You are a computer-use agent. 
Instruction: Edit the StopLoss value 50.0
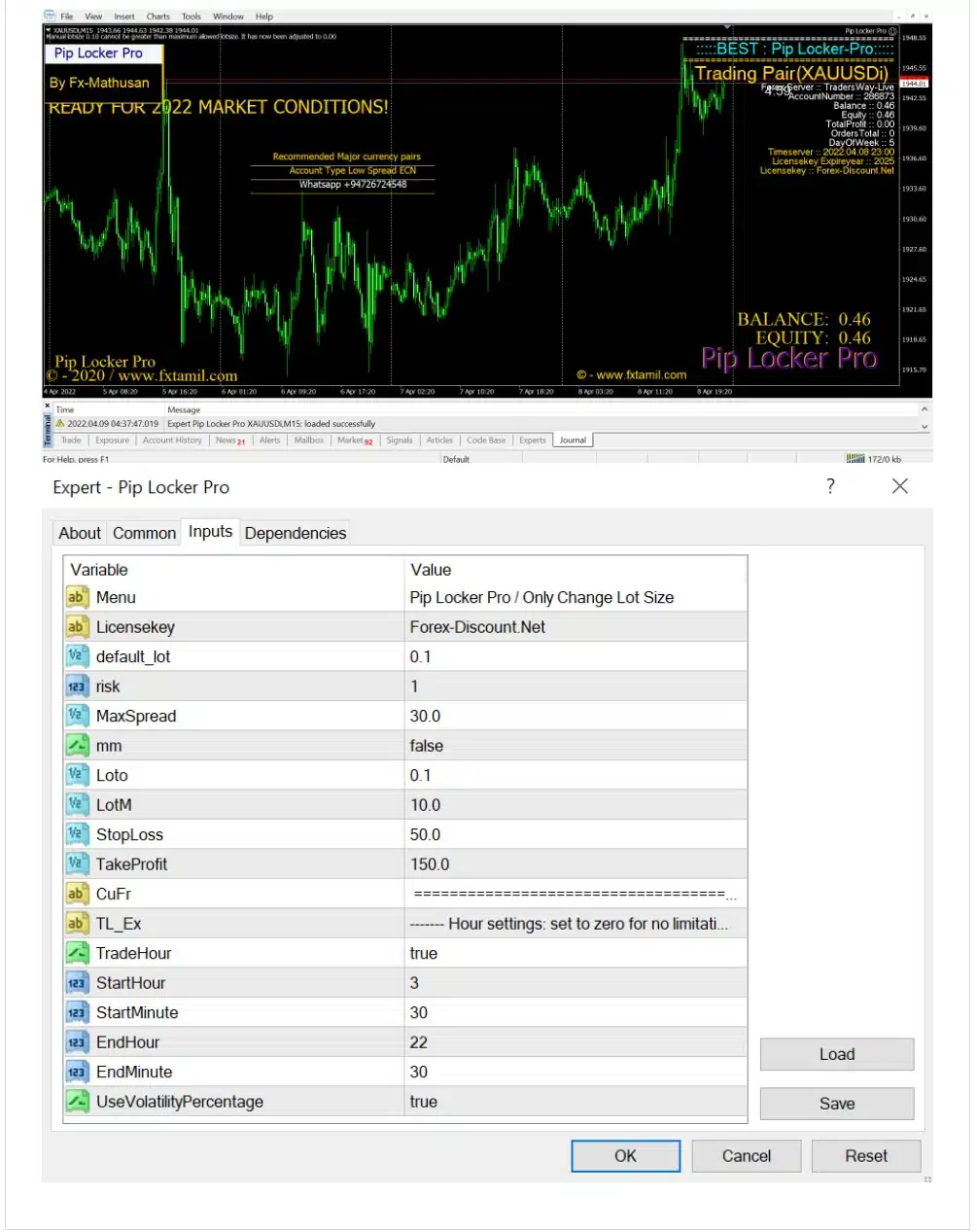[576, 834]
